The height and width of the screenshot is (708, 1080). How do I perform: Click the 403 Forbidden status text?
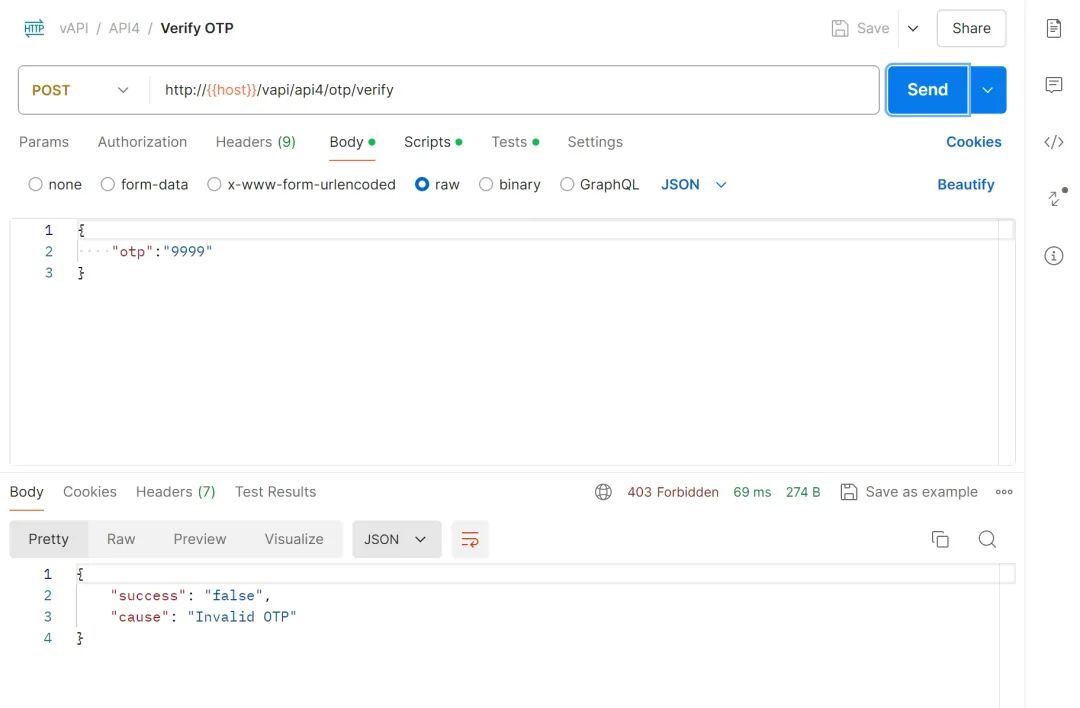click(x=673, y=492)
